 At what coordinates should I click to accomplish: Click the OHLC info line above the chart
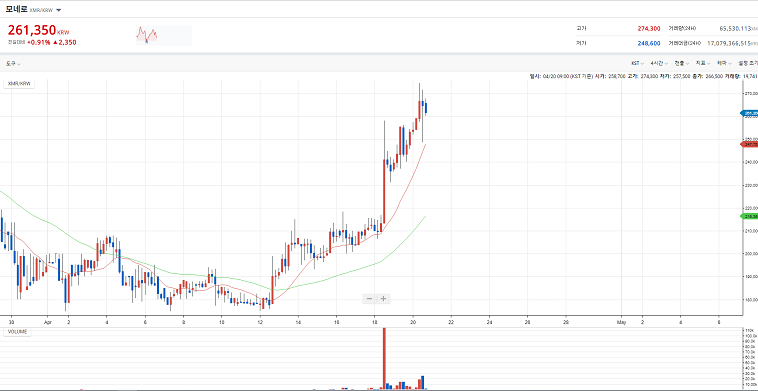pos(643,76)
